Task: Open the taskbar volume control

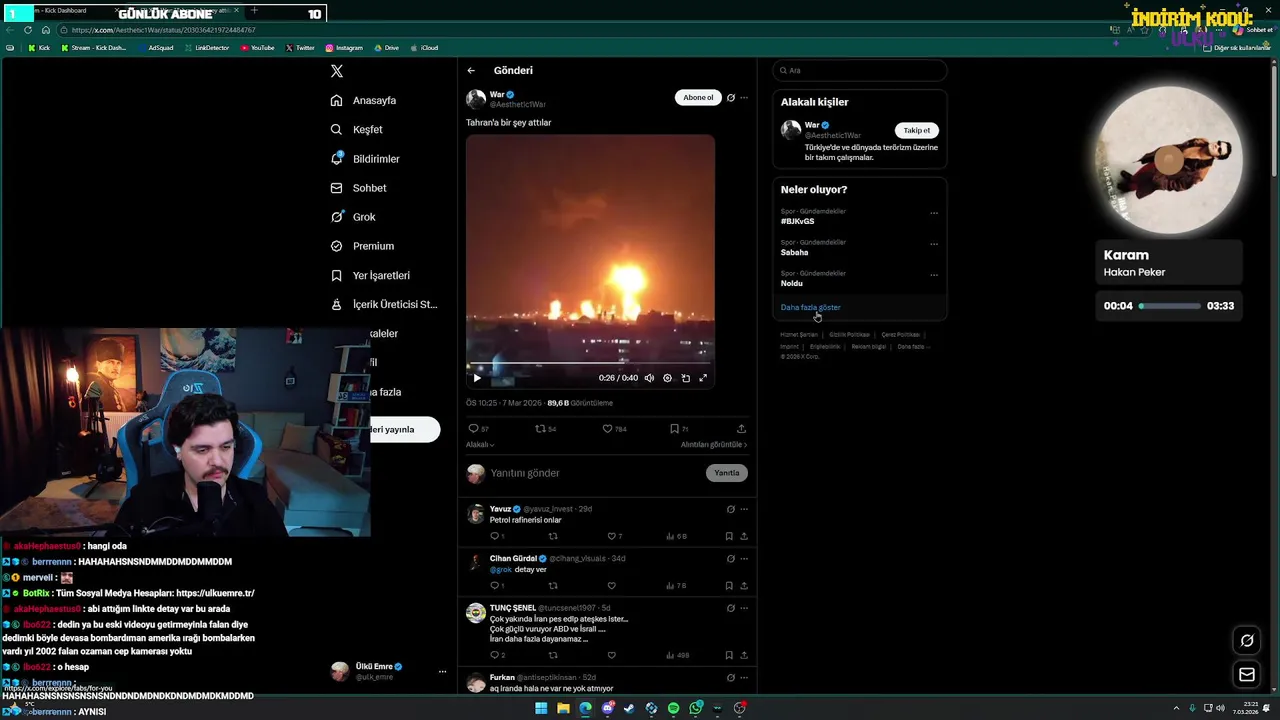Action: [x=1221, y=708]
